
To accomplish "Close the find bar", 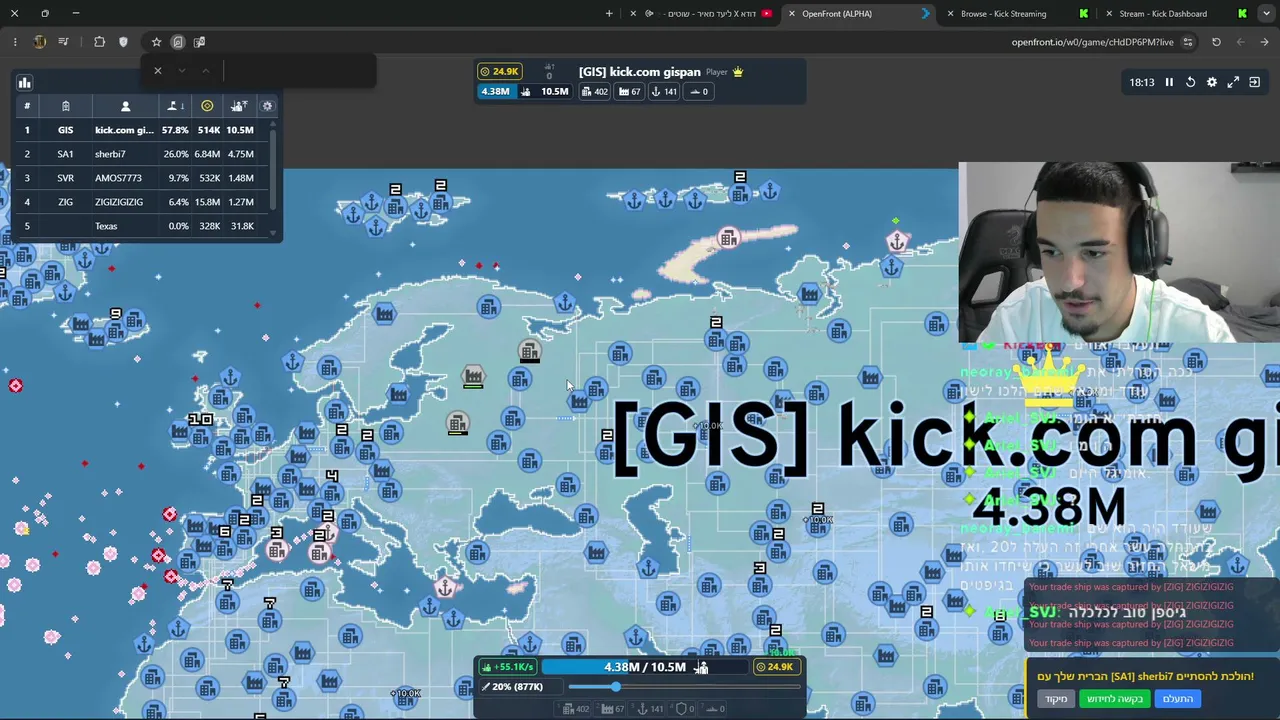I will 157,71.
